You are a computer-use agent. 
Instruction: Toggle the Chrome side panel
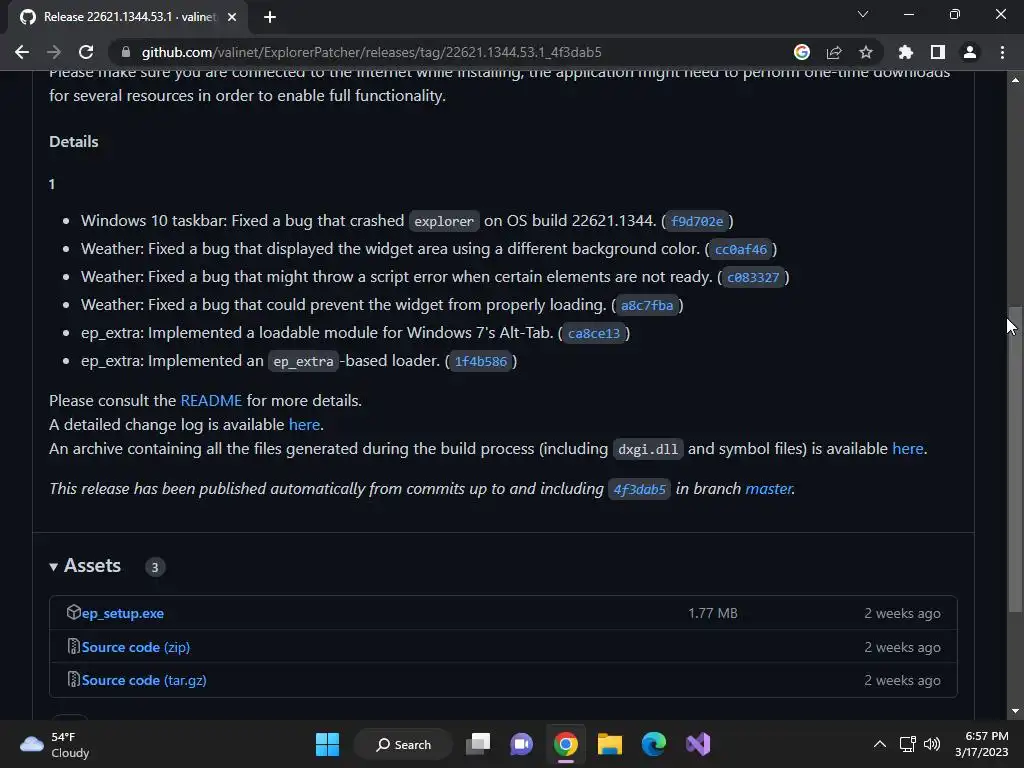(938, 52)
